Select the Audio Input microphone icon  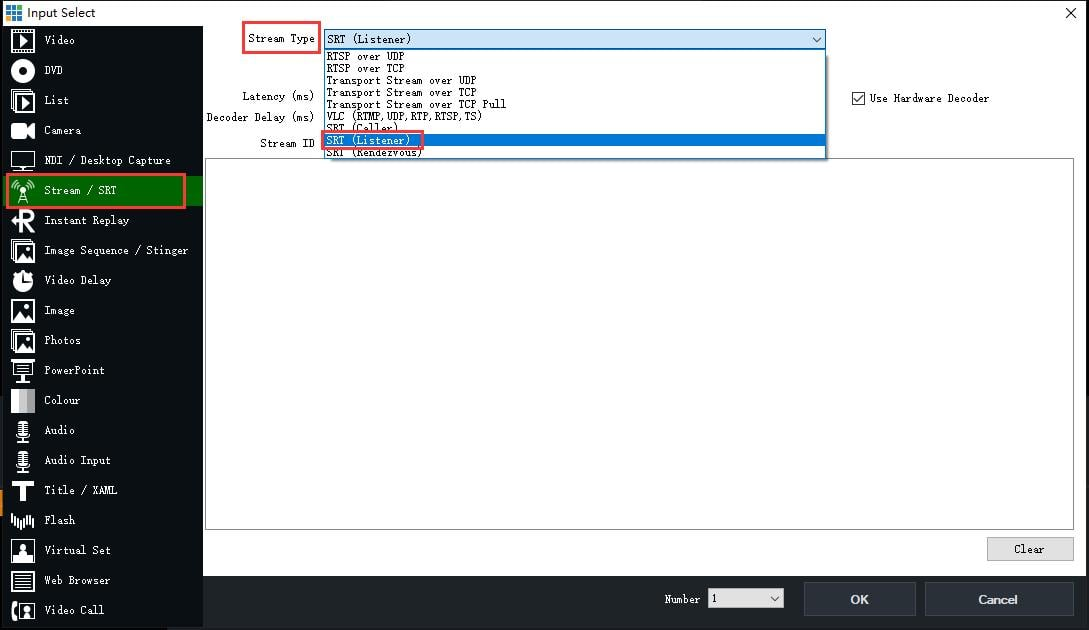click(23, 461)
